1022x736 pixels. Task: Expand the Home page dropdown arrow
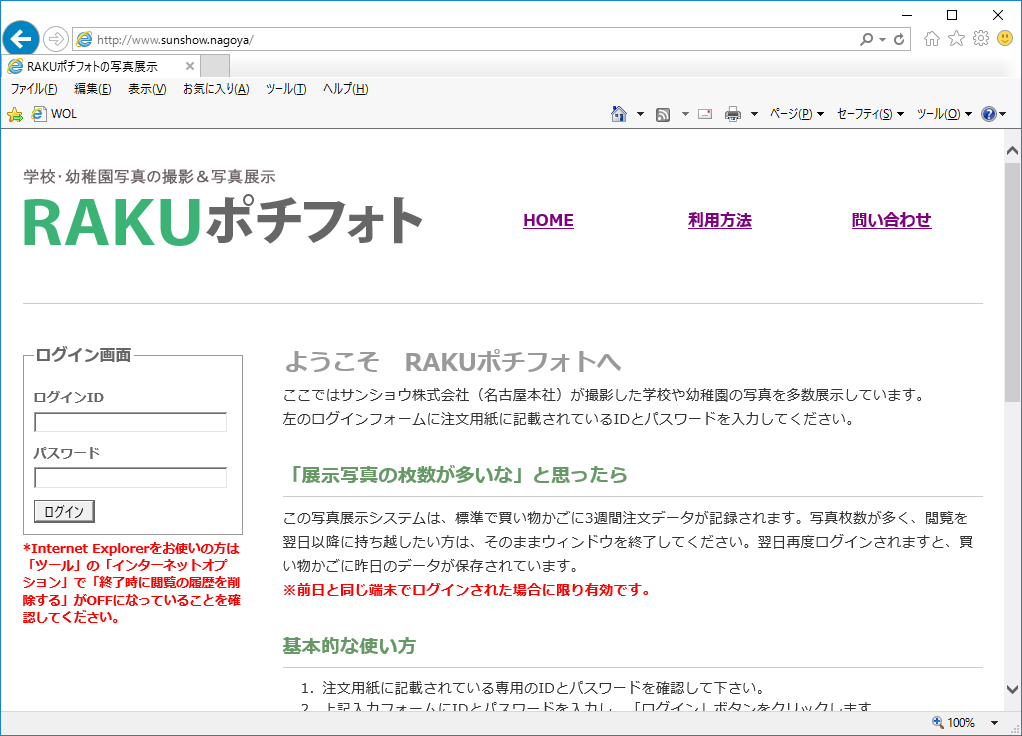coord(640,114)
